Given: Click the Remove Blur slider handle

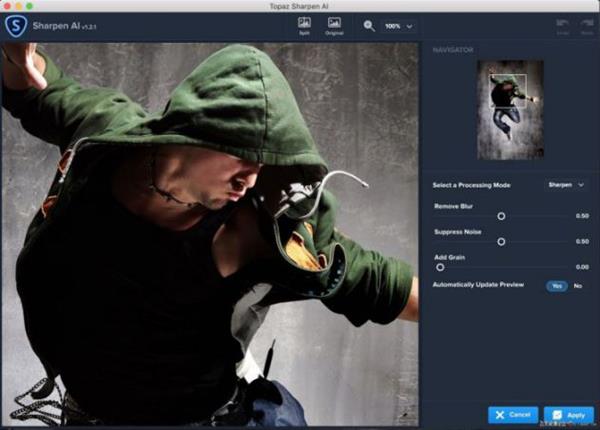Looking at the screenshot, I should pyautogui.click(x=501, y=215).
